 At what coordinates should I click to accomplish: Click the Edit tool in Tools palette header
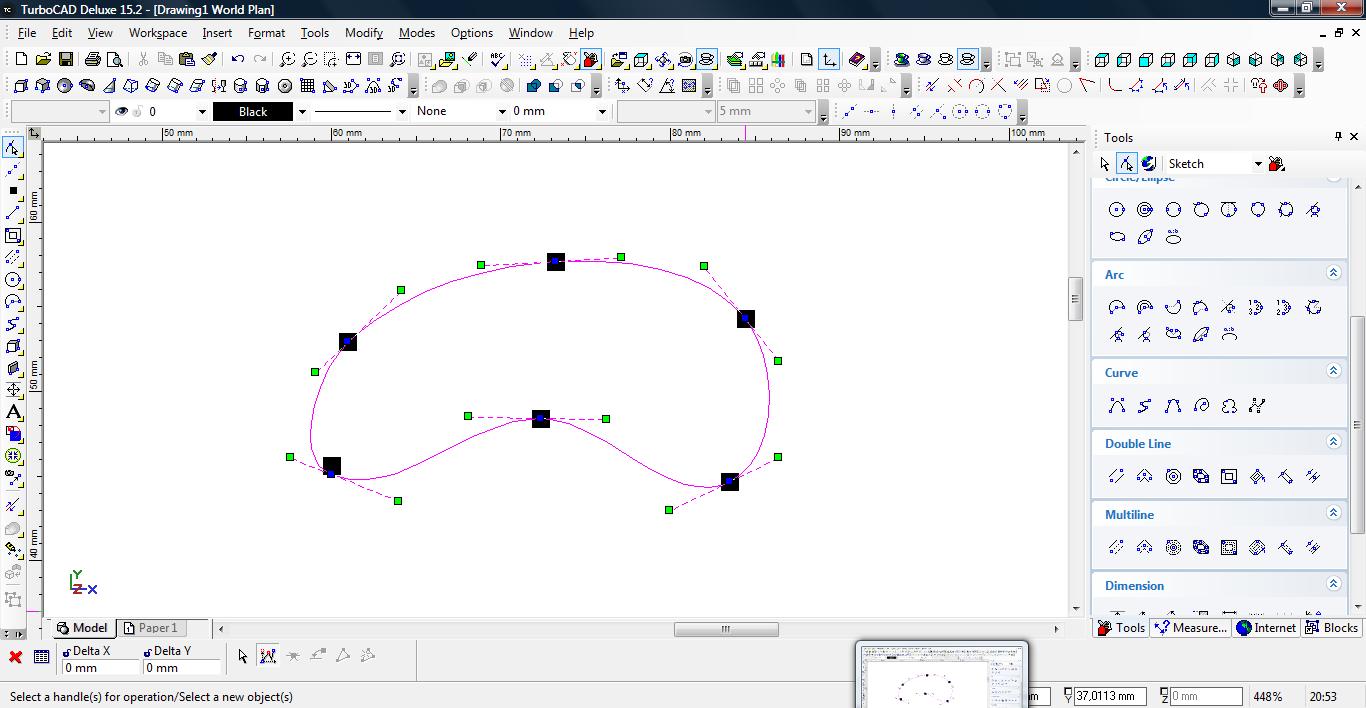[x=1127, y=164]
